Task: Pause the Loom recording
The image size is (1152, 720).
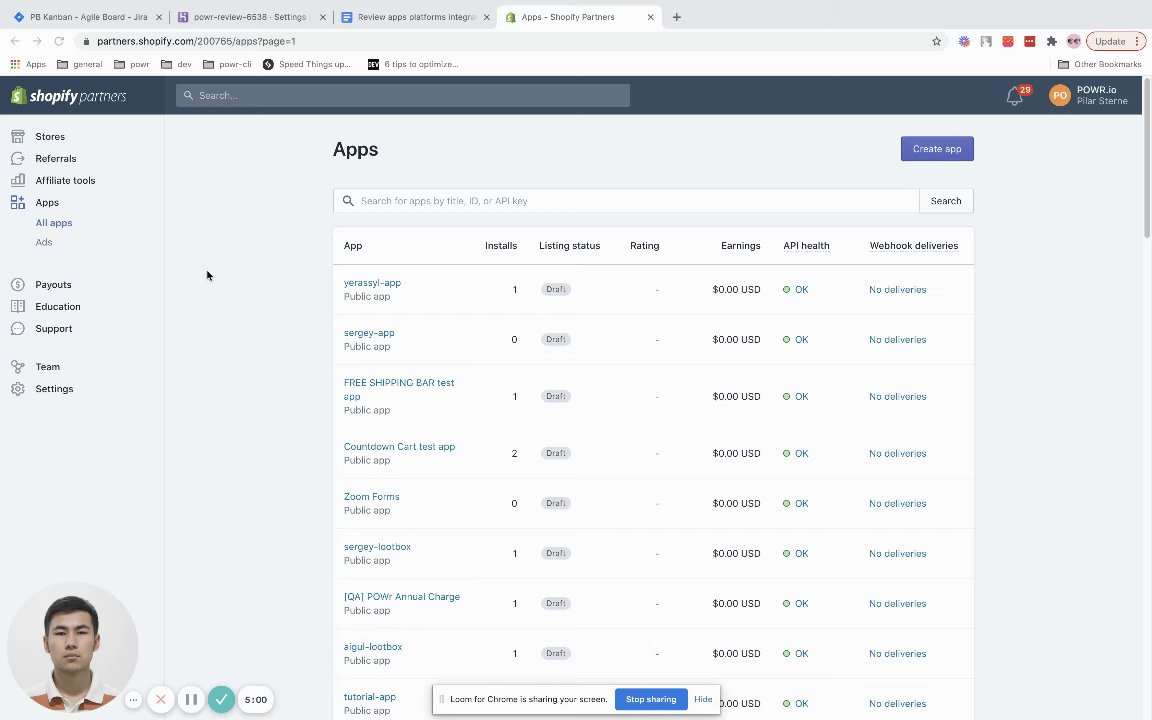Action: pyautogui.click(x=191, y=699)
